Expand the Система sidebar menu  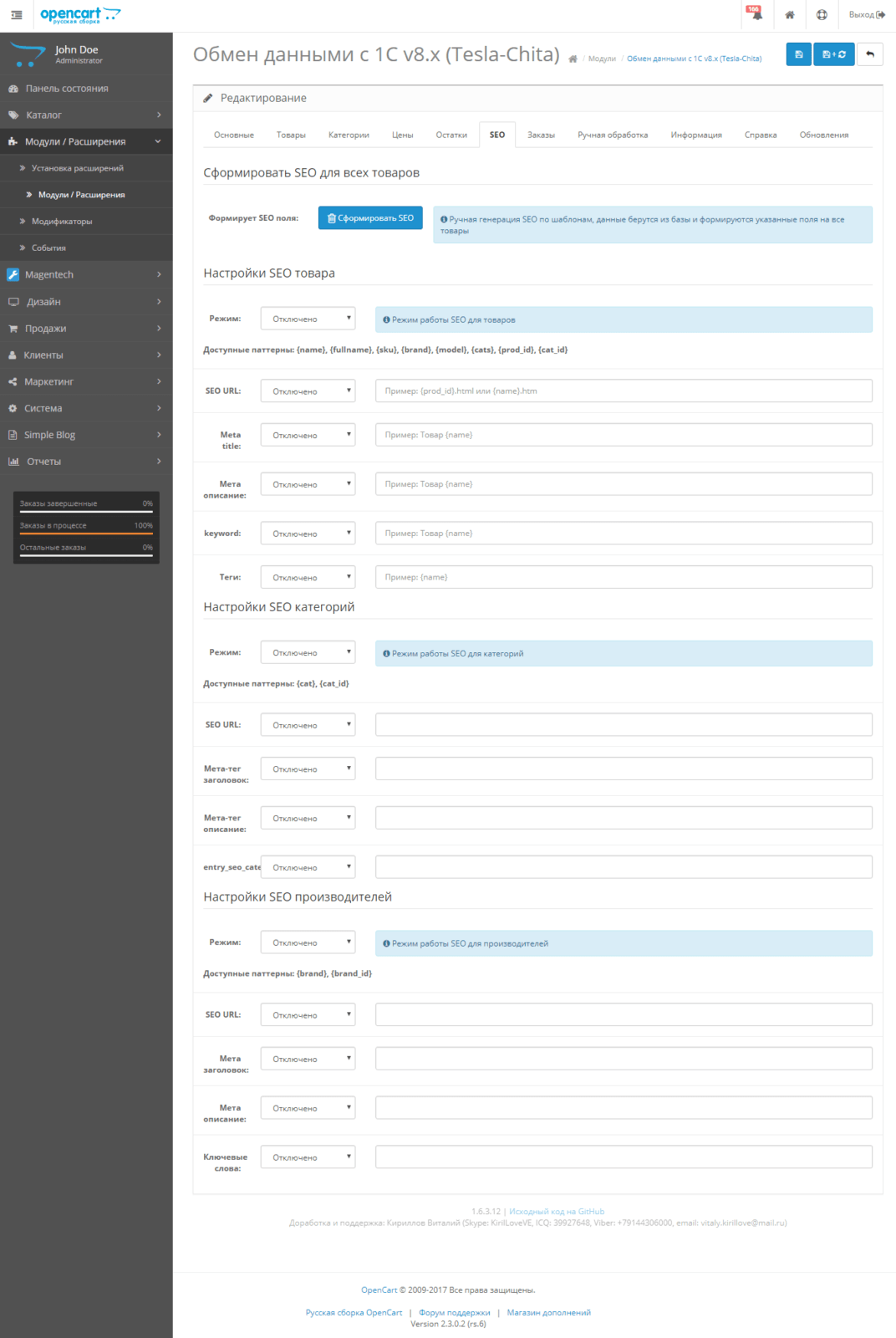86,409
